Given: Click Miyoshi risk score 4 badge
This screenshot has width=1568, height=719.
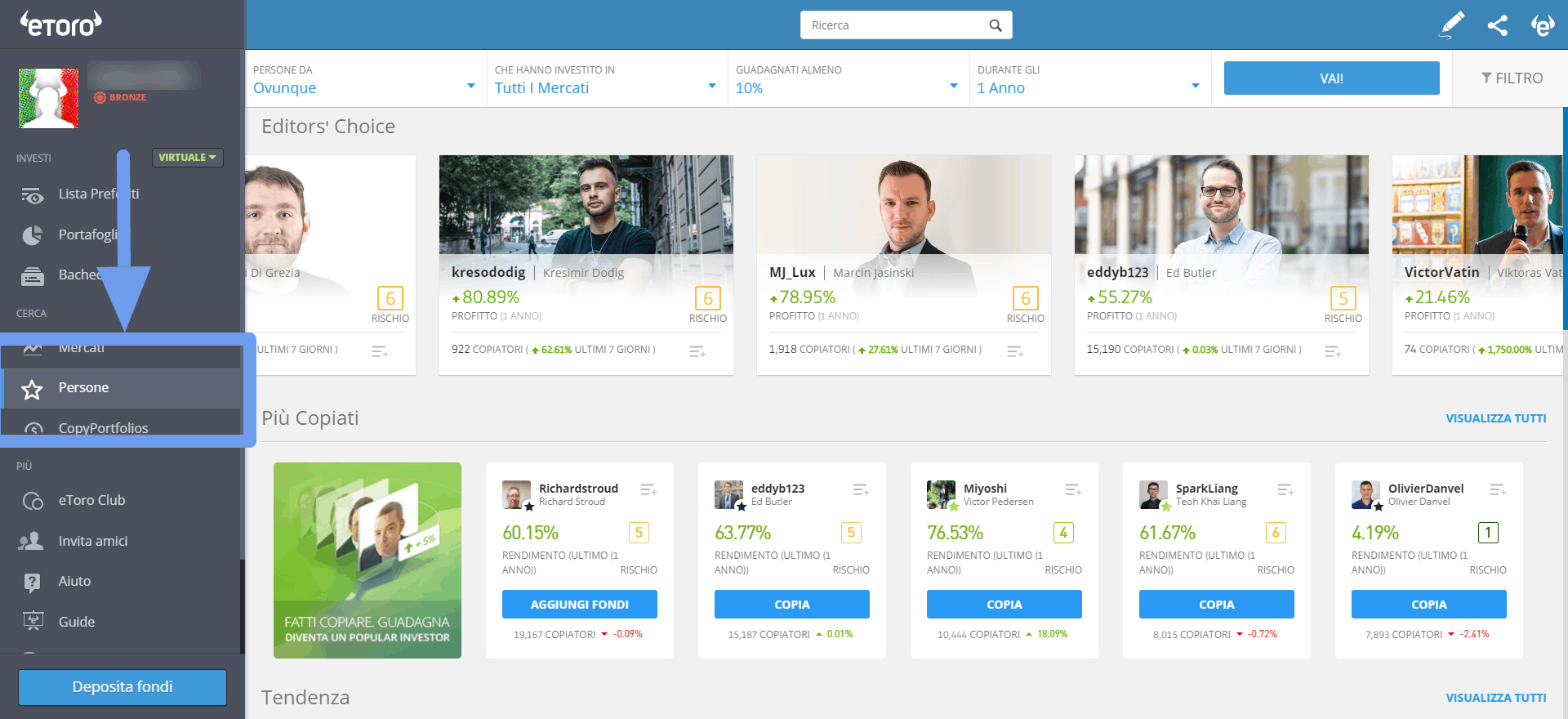Looking at the screenshot, I should [x=1063, y=533].
